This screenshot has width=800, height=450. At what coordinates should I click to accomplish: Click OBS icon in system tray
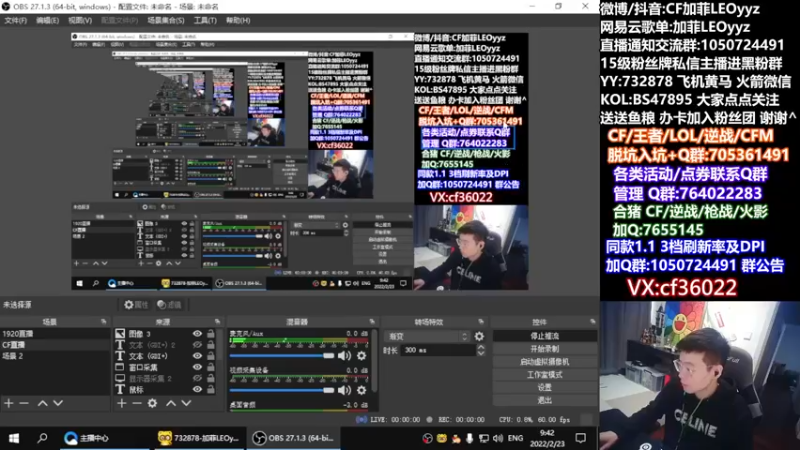(428, 438)
